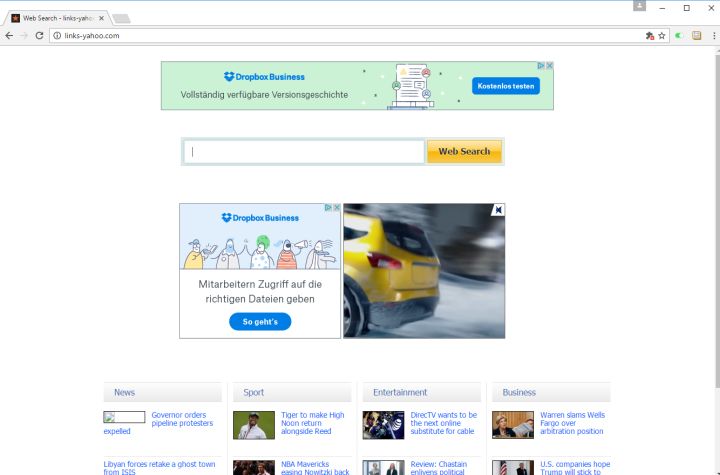Viewport: 720px width, 475px height.
Task: Focus the web search text field
Action: [304, 152]
